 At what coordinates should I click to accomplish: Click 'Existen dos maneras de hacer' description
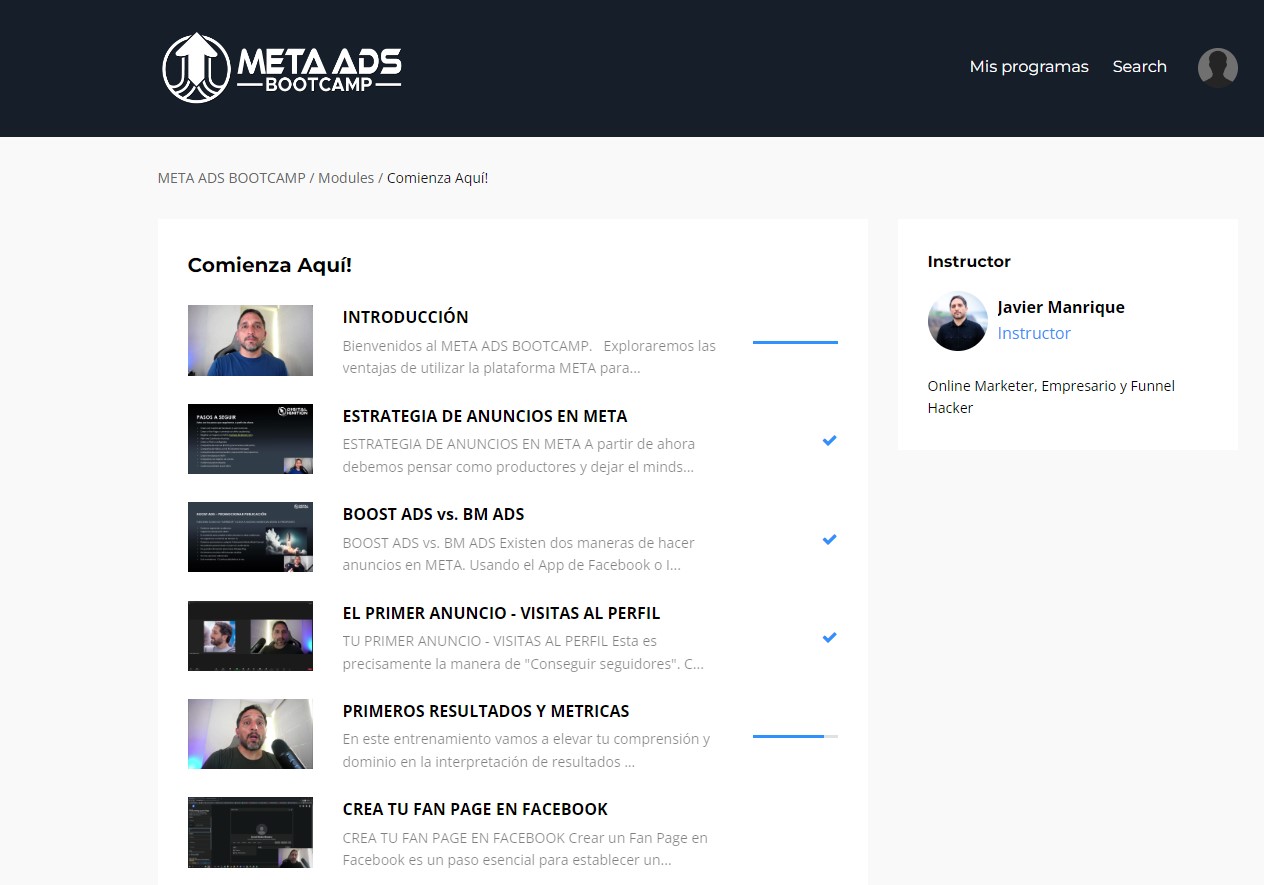[x=519, y=554]
